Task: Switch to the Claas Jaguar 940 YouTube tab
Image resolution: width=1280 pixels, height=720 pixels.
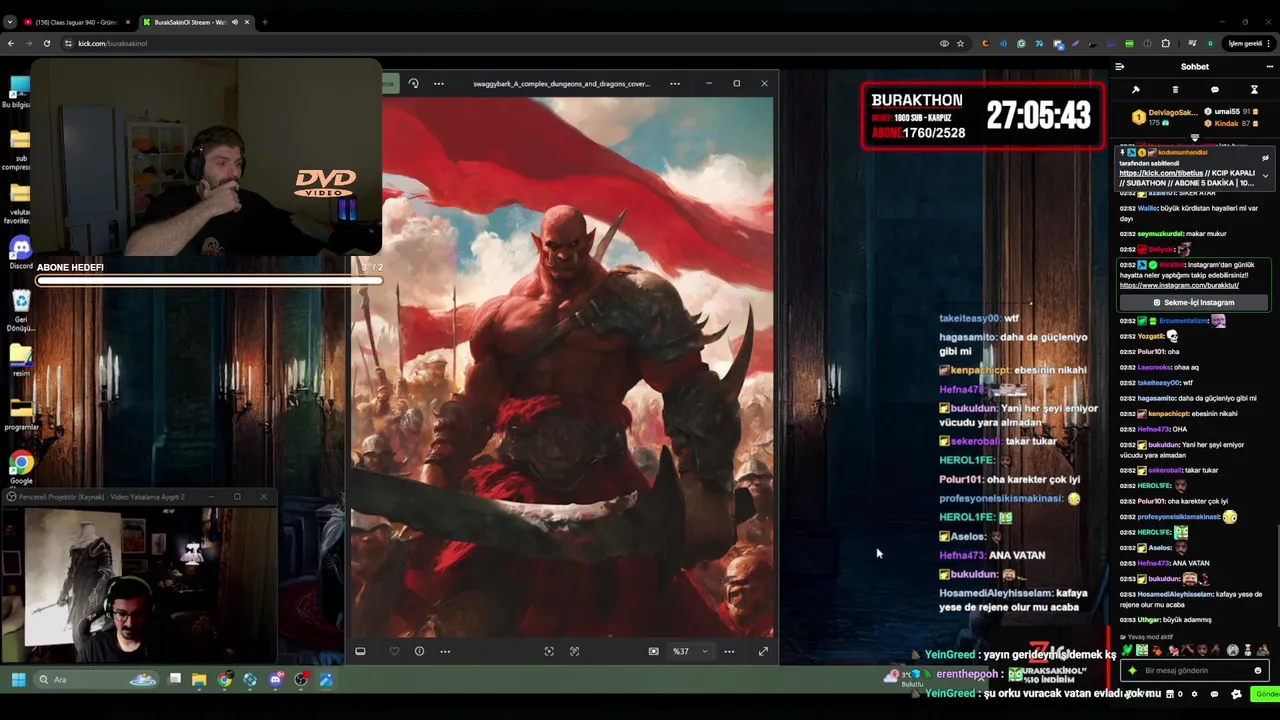Action: 76,22
